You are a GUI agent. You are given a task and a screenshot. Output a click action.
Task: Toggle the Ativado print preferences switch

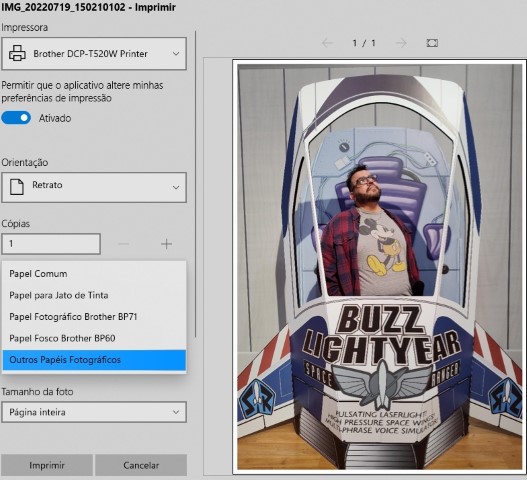coord(16,118)
